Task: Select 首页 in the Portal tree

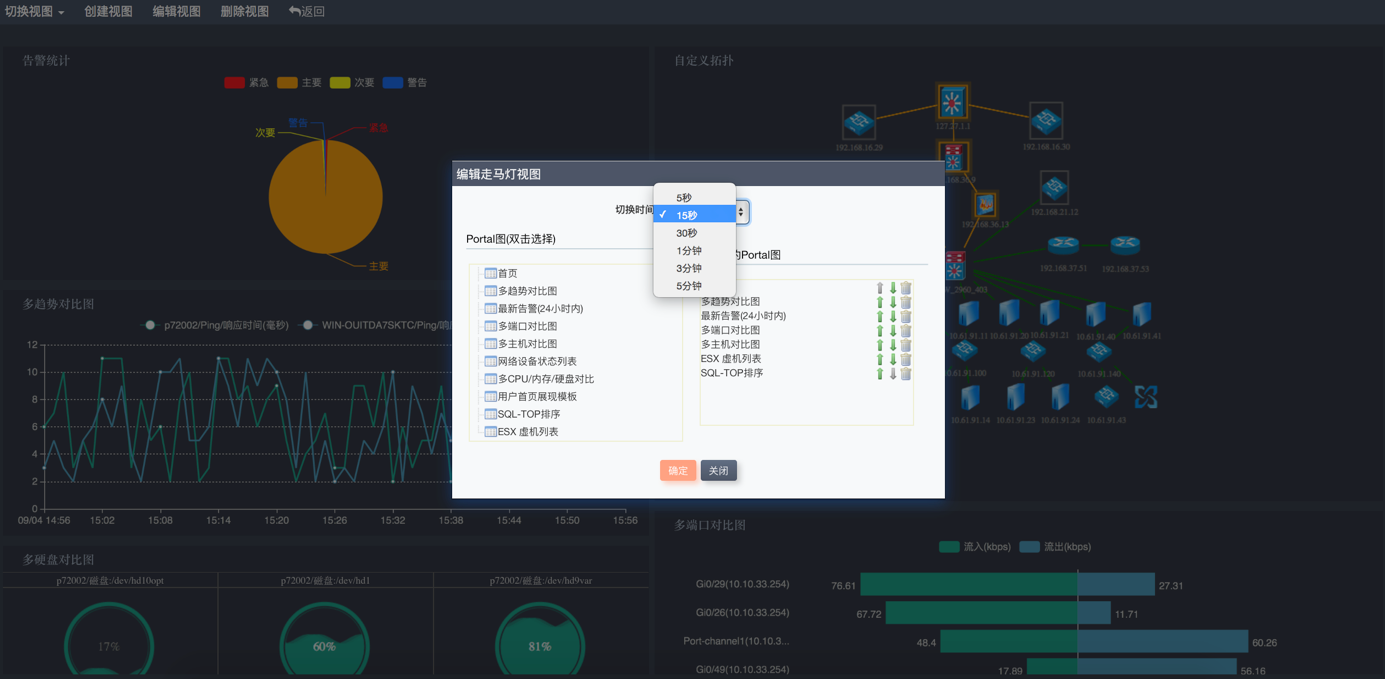Action: (507, 273)
